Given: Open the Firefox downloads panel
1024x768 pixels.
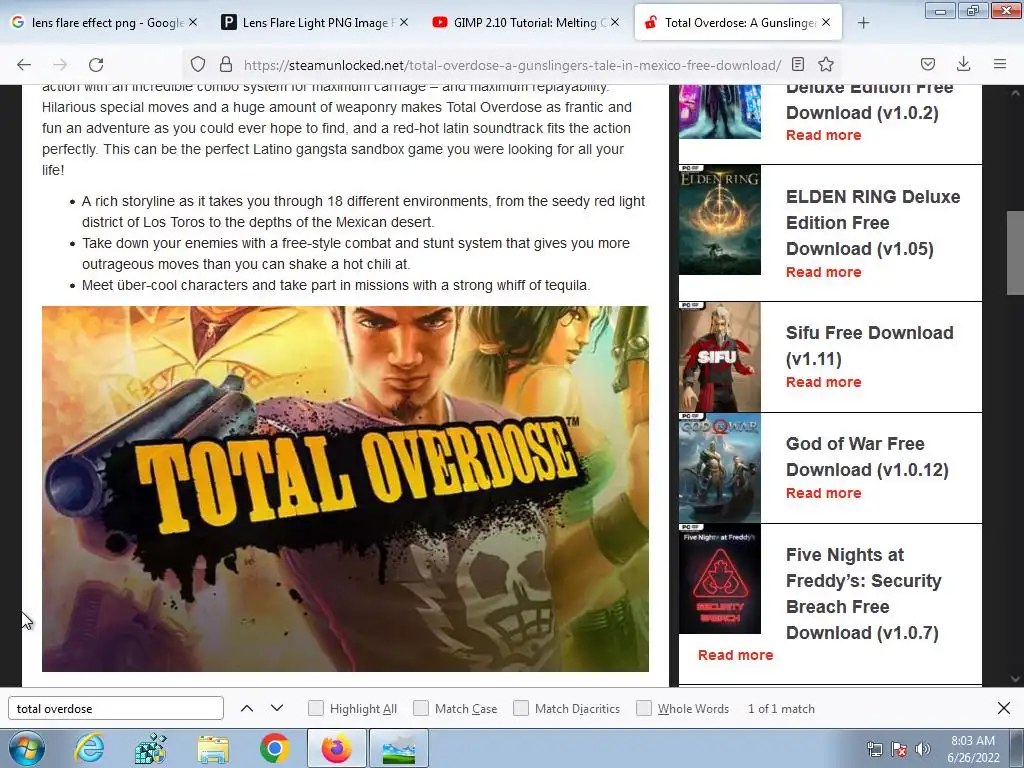Looking at the screenshot, I should (x=963, y=64).
